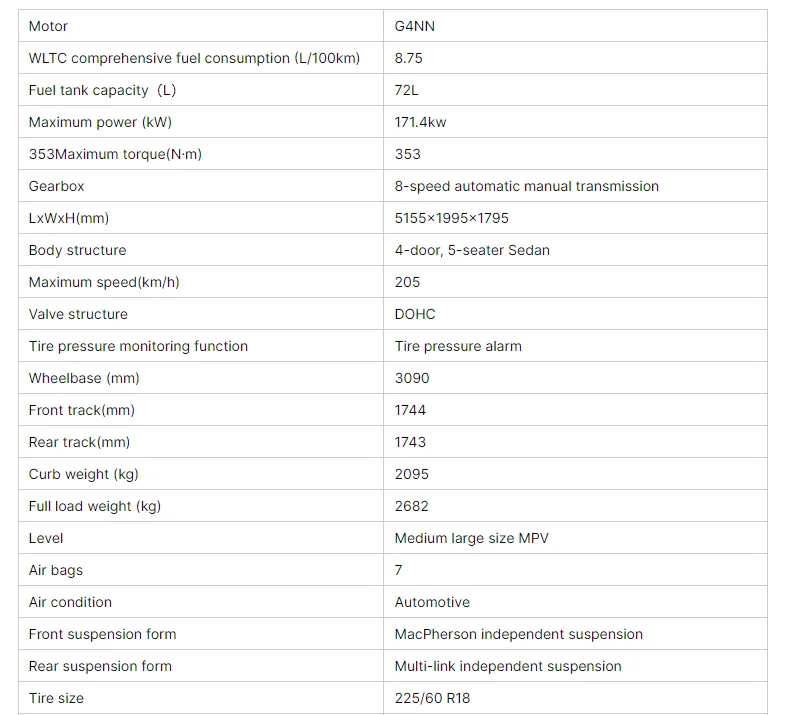Click the Tire pressure alarm cell

tap(458, 346)
